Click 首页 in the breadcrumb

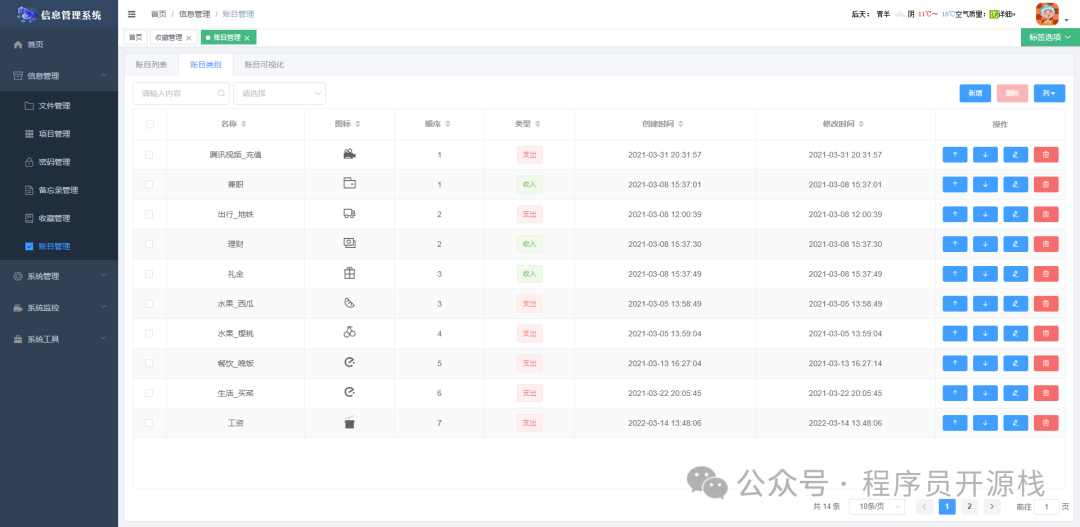[158, 14]
